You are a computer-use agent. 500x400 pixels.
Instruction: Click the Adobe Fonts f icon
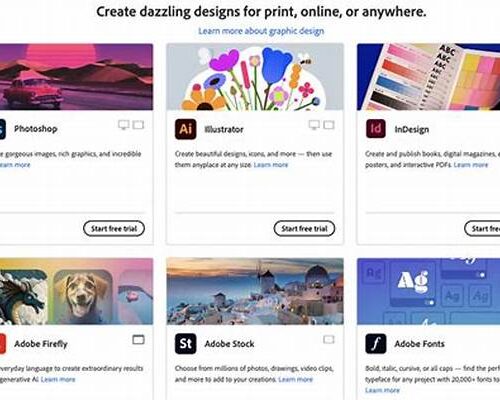(x=376, y=343)
